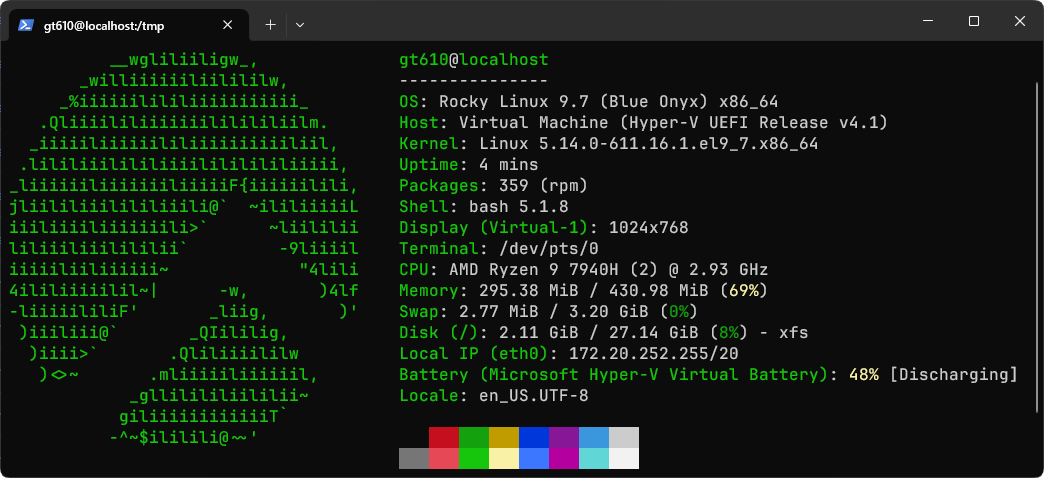Click the Battery status "48% [Discharging]"
Viewport: 1044px width, 478px height.
933,375
